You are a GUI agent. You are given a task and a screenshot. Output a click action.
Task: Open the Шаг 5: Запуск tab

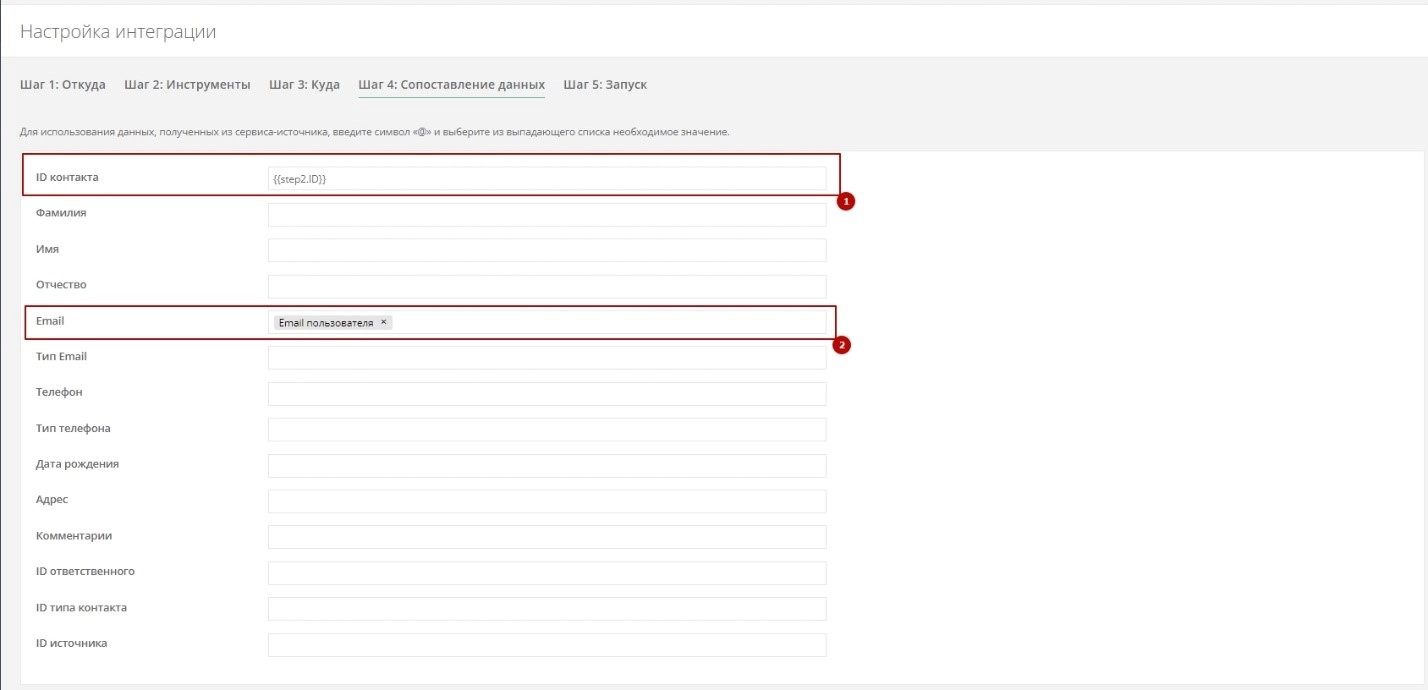[605, 85]
